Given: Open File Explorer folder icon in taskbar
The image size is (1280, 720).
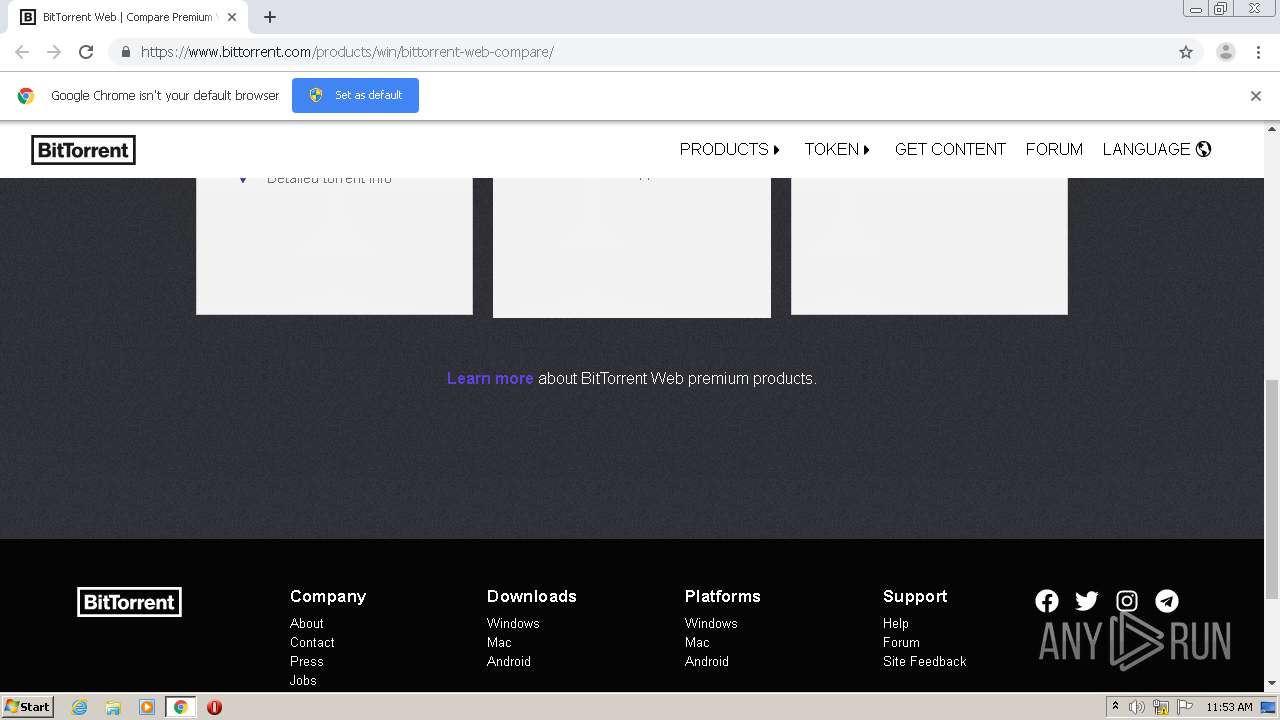Looking at the screenshot, I should point(113,707).
